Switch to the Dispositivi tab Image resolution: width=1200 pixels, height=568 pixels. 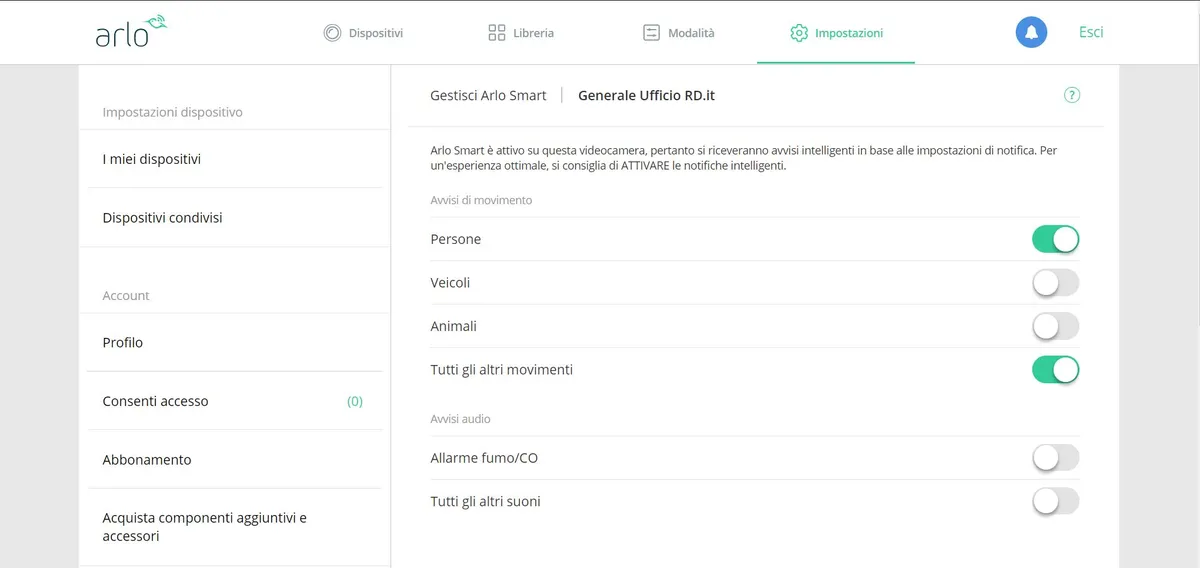coord(363,33)
